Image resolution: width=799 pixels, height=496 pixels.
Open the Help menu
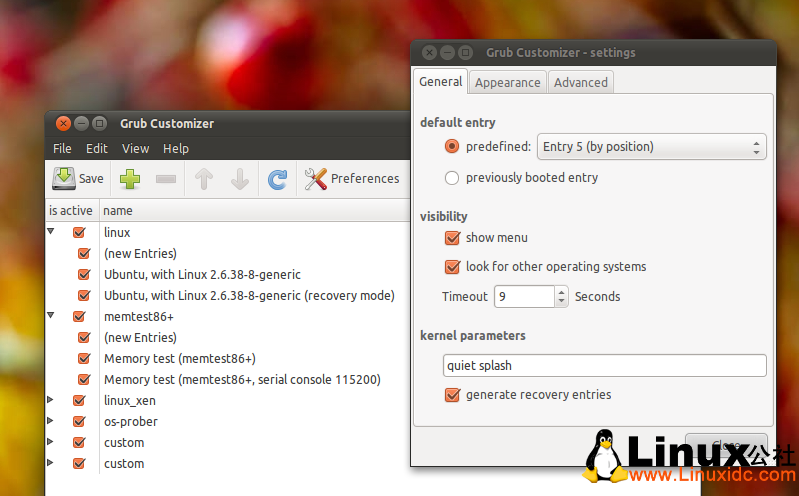(x=176, y=148)
